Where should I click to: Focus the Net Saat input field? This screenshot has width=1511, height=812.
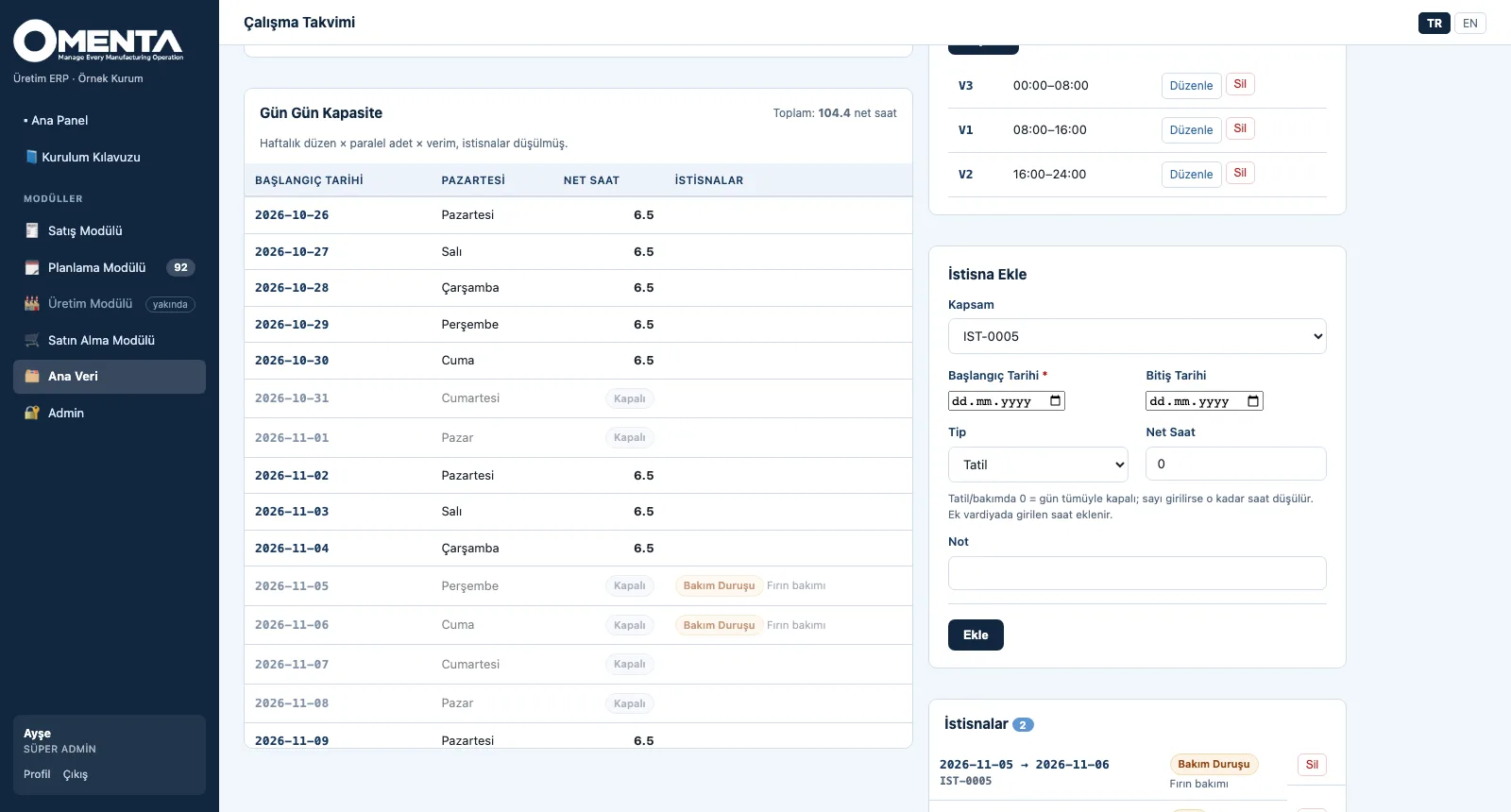tap(1236, 464)
